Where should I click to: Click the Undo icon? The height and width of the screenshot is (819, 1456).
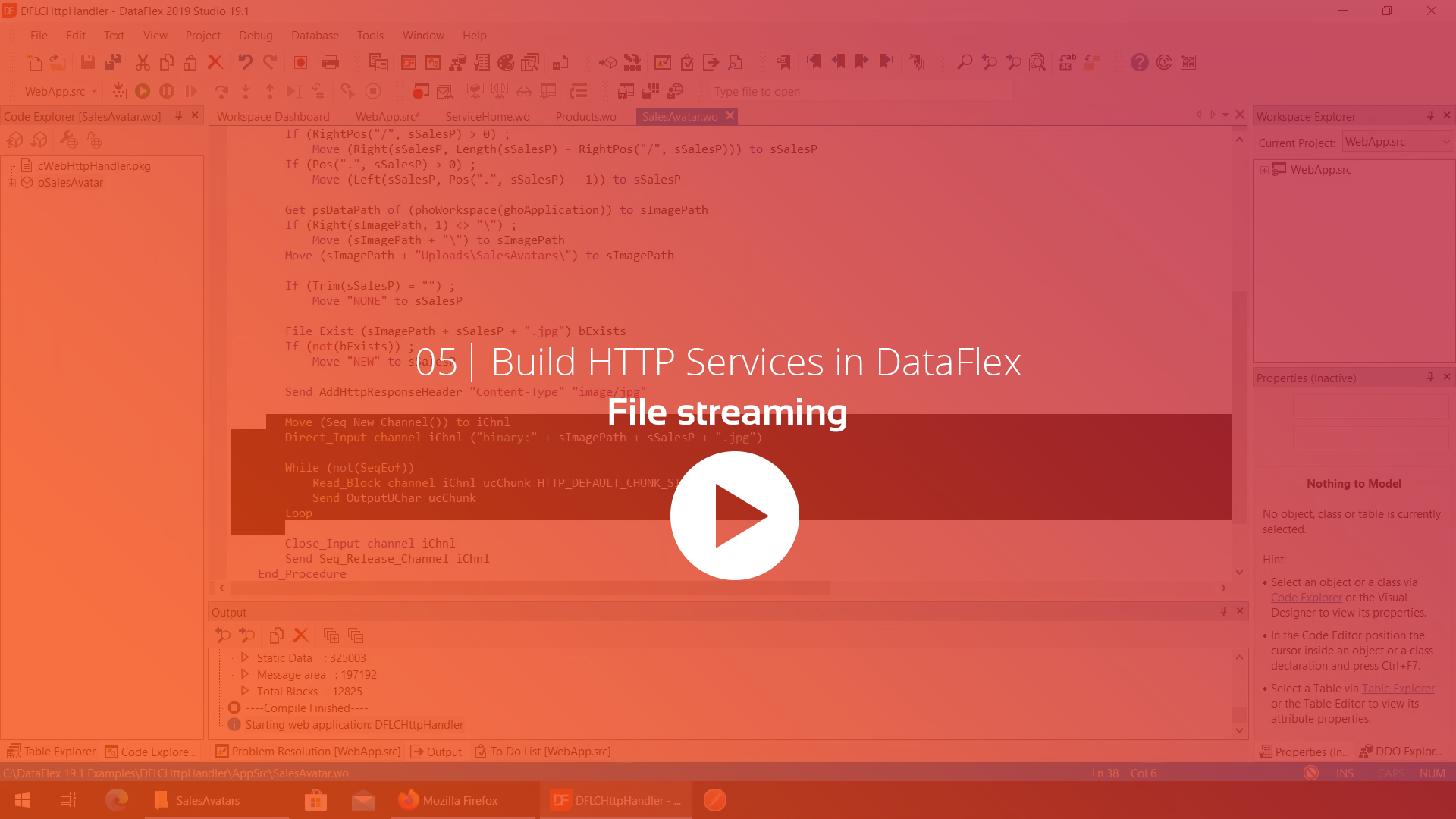pos(243,62)
